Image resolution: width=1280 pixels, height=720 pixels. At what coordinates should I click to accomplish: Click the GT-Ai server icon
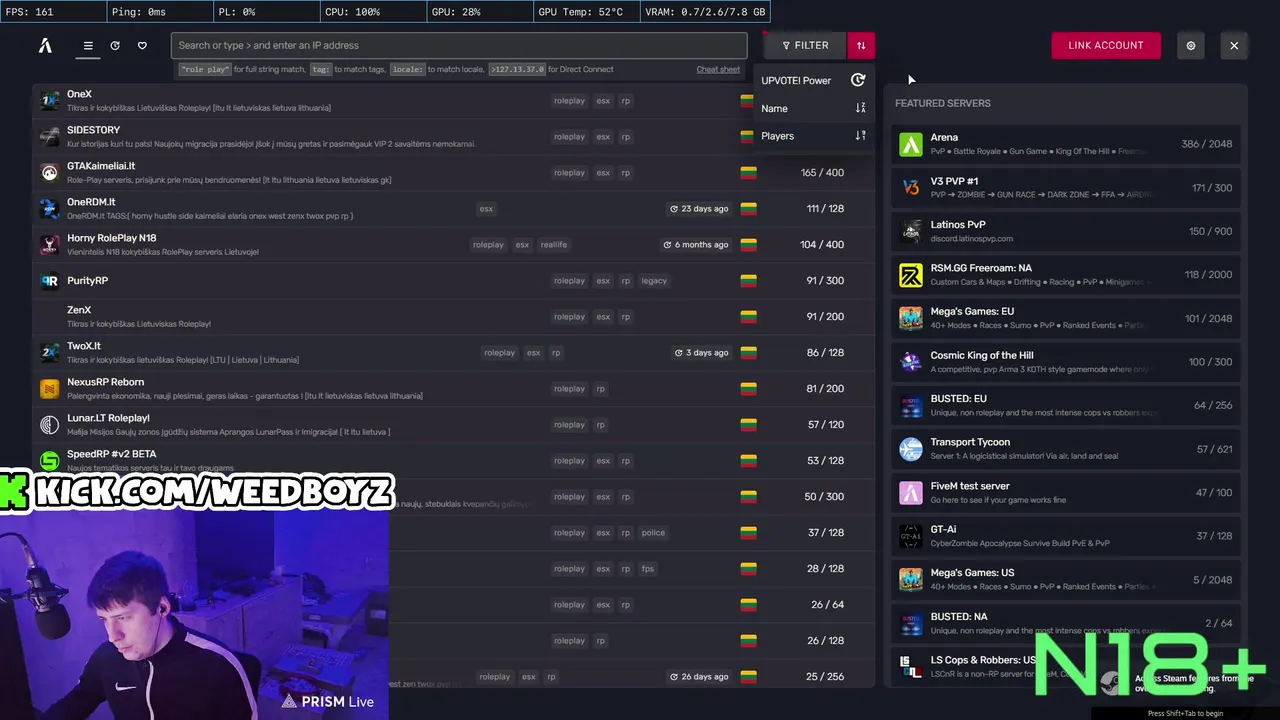click(910, 535)
